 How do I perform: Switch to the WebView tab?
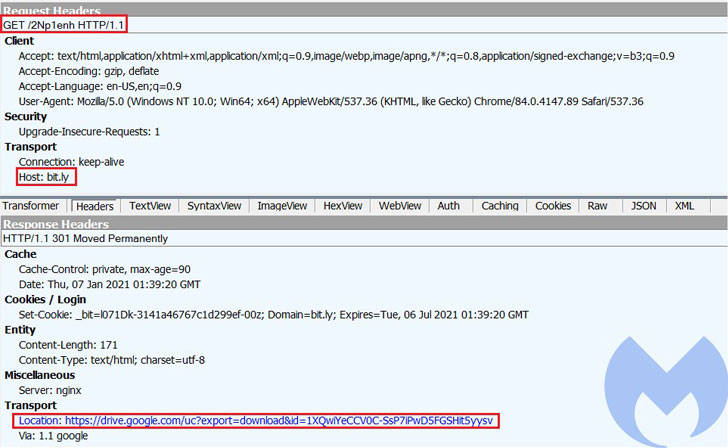(400, 206)
